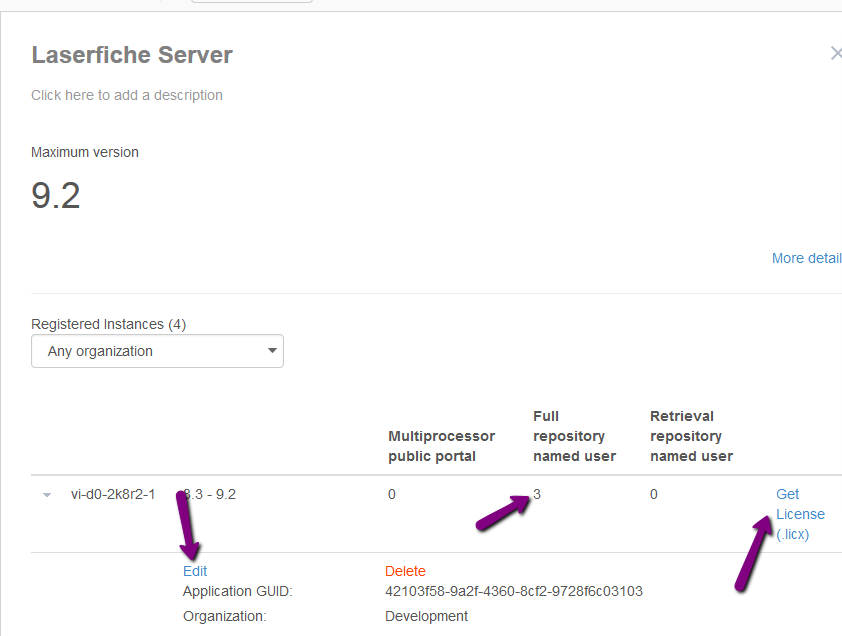Screen dimensions: 842x636
Task: Click here to add a description
Action: 127,95
